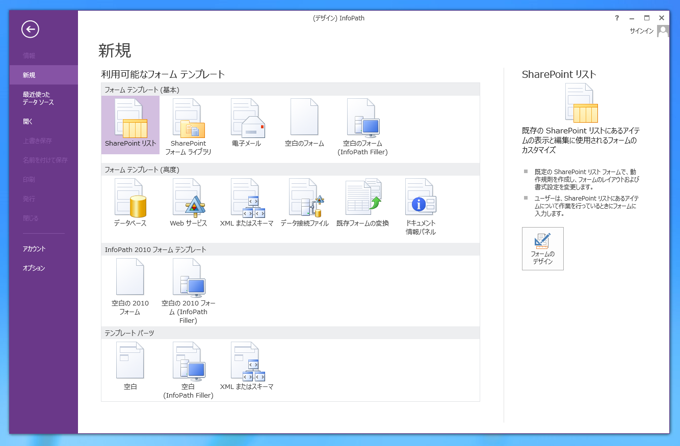
Task: Open the 新規 menu item
Action: pyautogui.click(x=43, y=75)
